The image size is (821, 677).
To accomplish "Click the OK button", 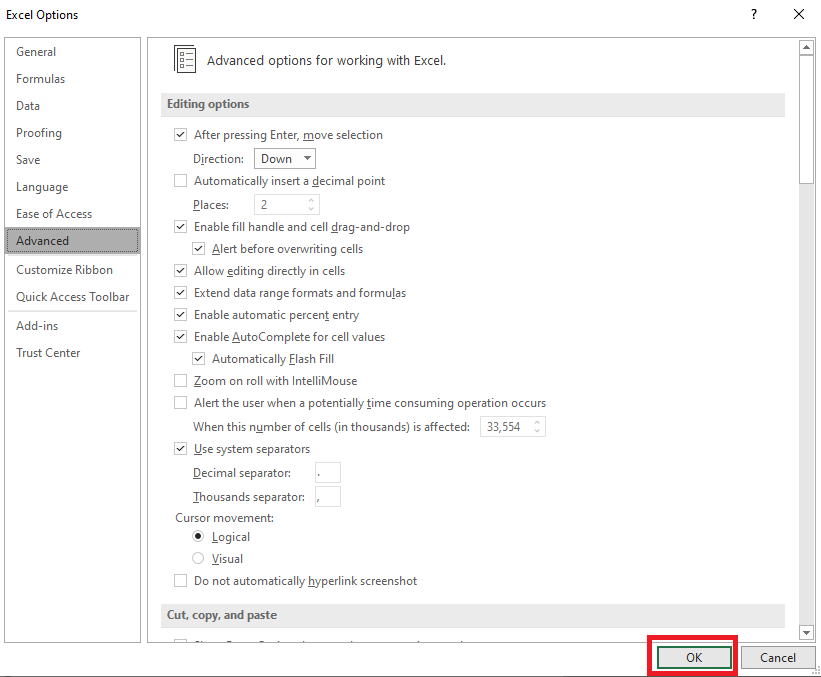I will point(694,658).
